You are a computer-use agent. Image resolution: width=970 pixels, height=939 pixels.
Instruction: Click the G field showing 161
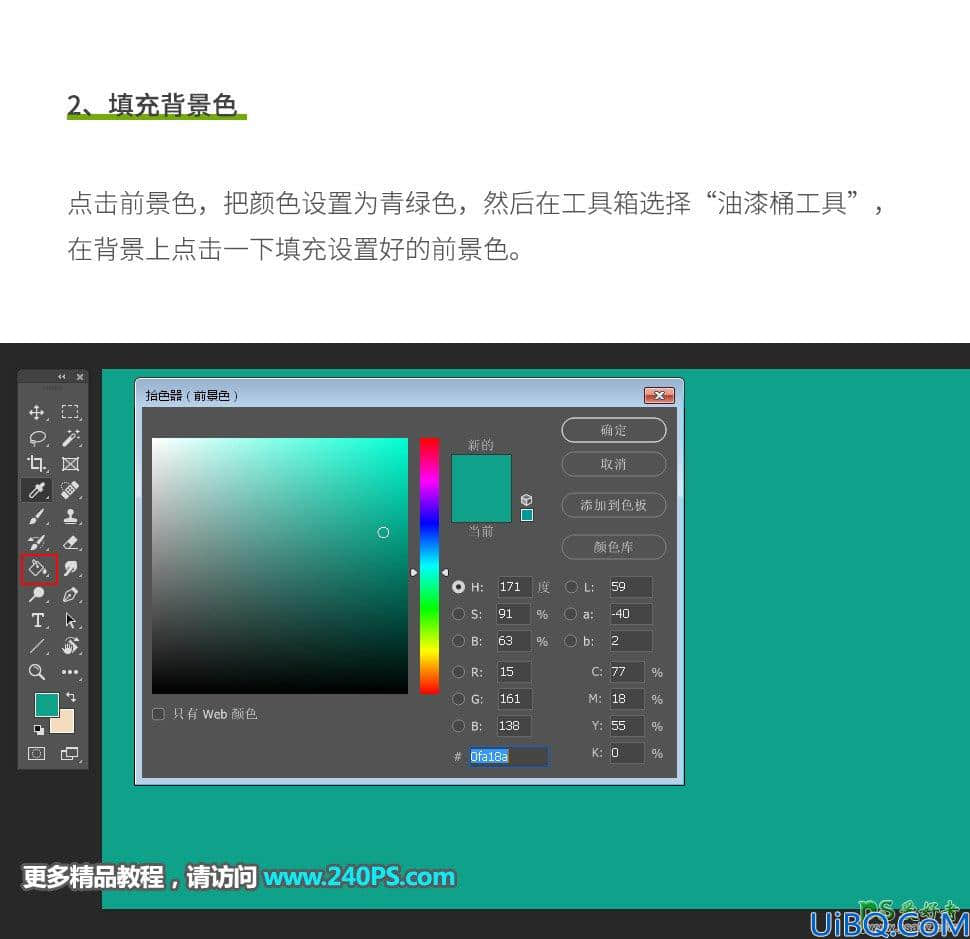click(x=513, y=699)
